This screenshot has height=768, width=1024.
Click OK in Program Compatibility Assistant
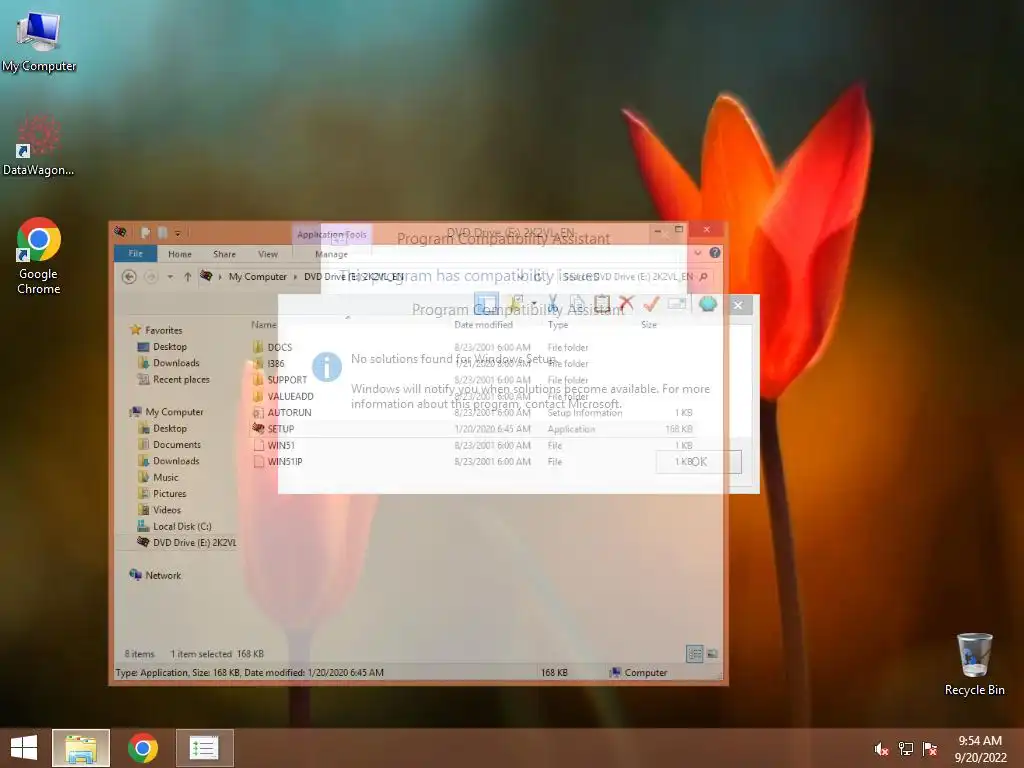699,462
